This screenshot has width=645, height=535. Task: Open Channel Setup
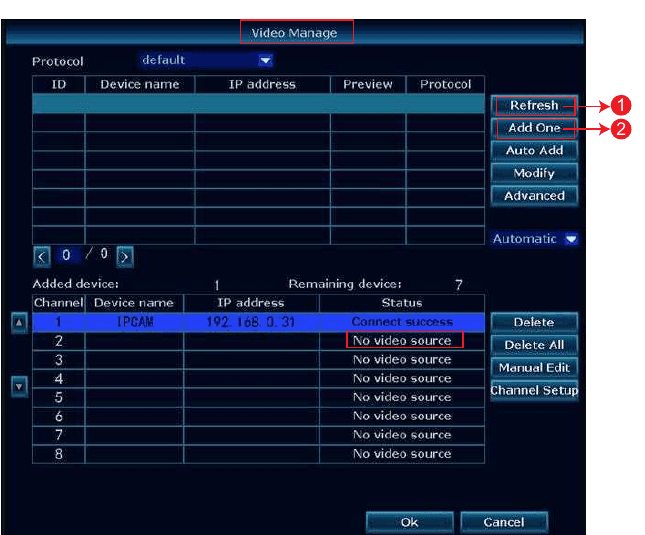pos(534,390)
